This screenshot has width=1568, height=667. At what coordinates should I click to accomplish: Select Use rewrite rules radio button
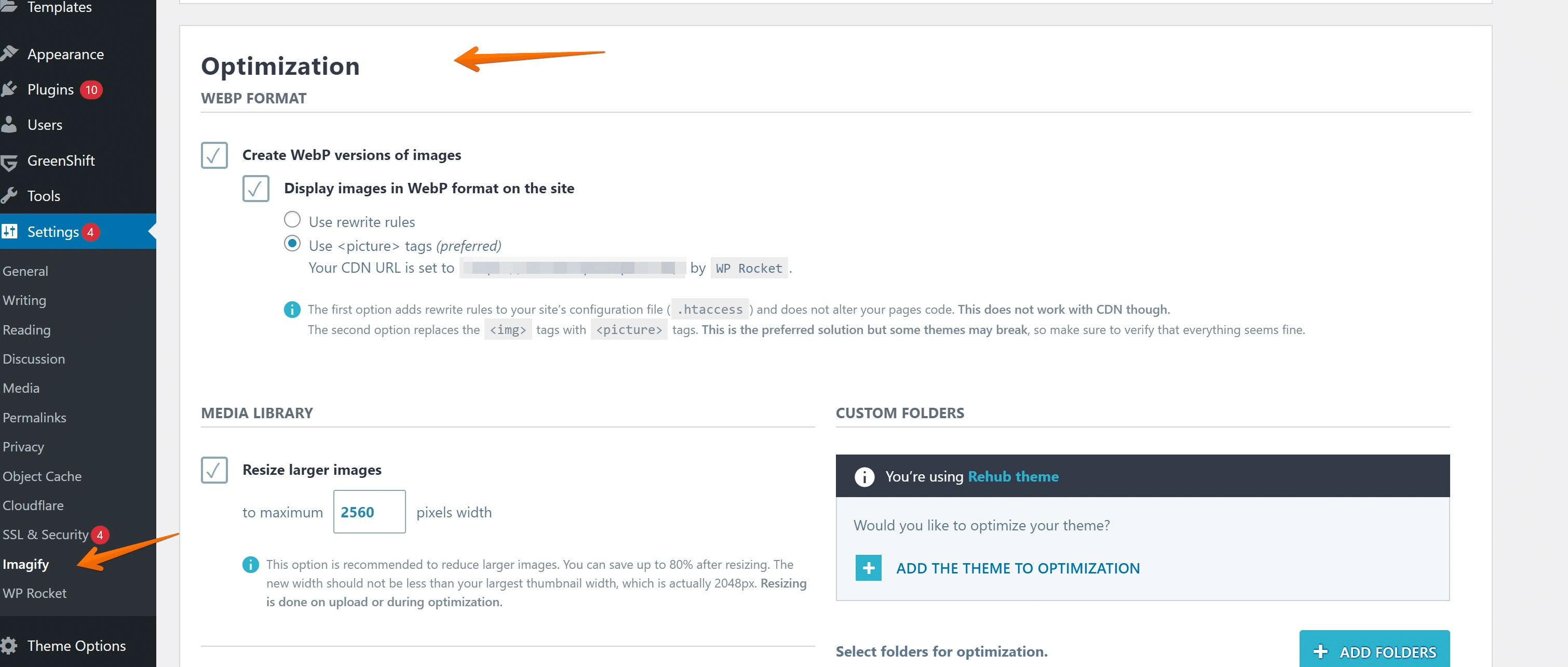click(291, 220)
